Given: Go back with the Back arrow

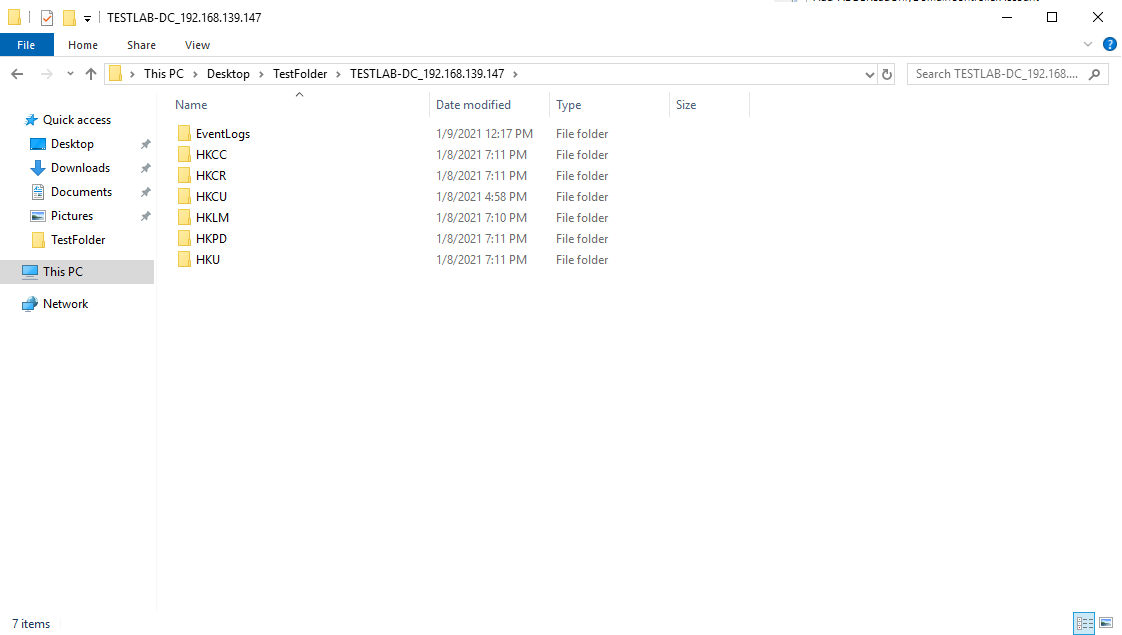Looking at the screenshot, I should click(x=17, y=74).
